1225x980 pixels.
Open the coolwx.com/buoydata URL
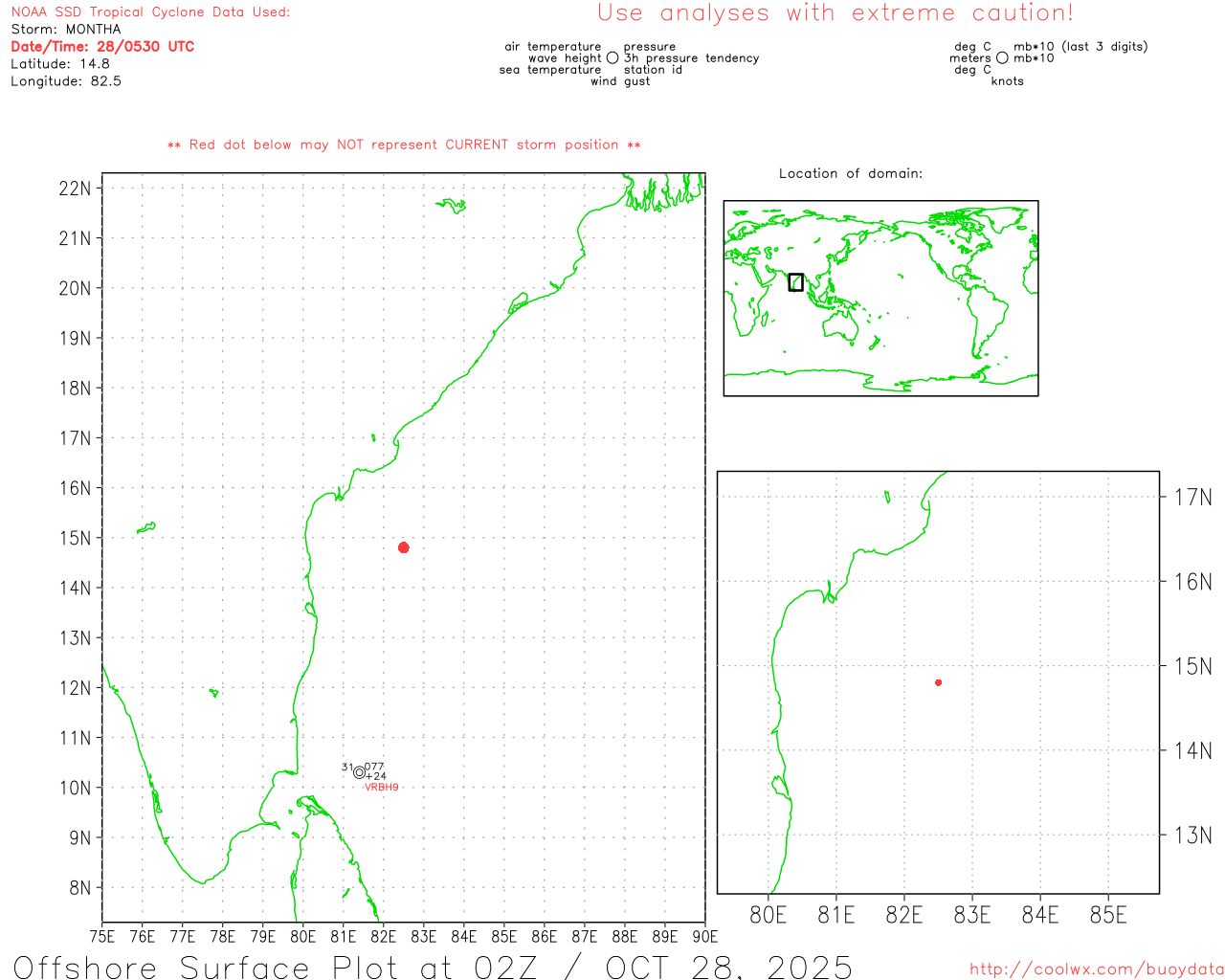pyautogui.click(x=1097, y=969)
